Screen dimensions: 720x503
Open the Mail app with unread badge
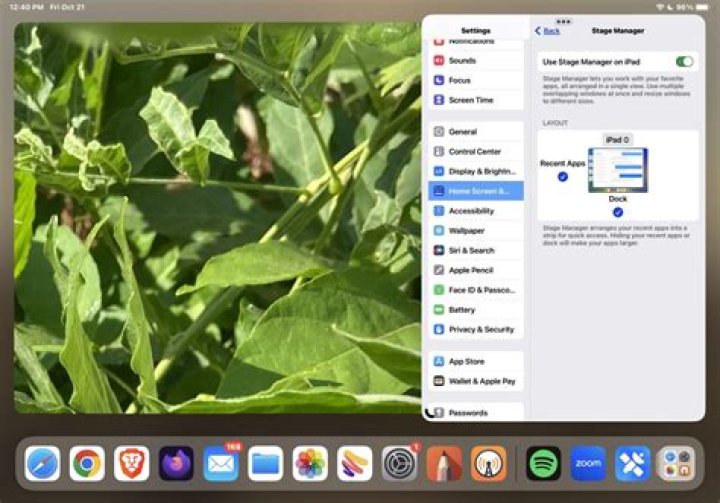point(221,463)
